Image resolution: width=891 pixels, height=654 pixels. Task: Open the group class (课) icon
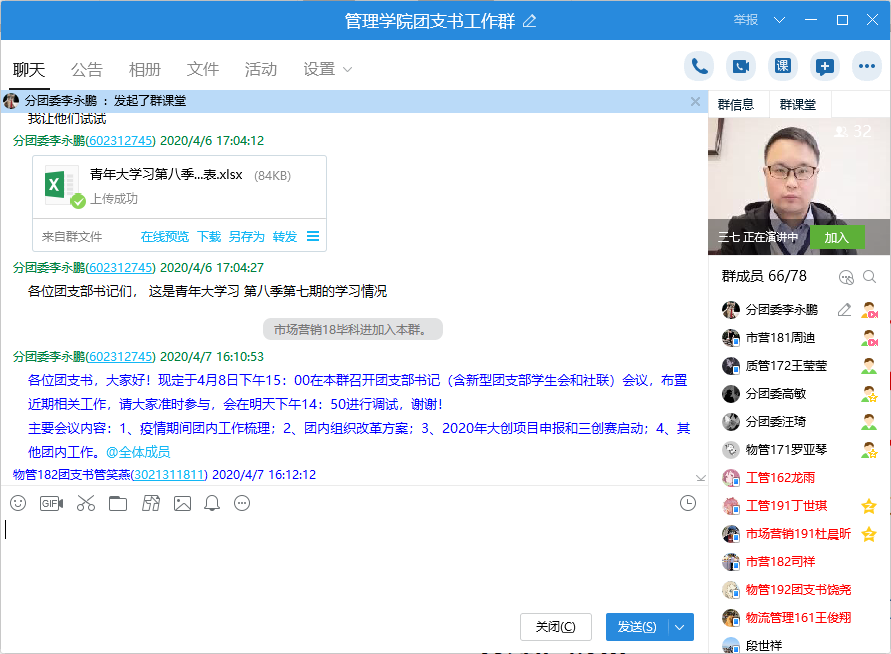[x=783, y=67]
